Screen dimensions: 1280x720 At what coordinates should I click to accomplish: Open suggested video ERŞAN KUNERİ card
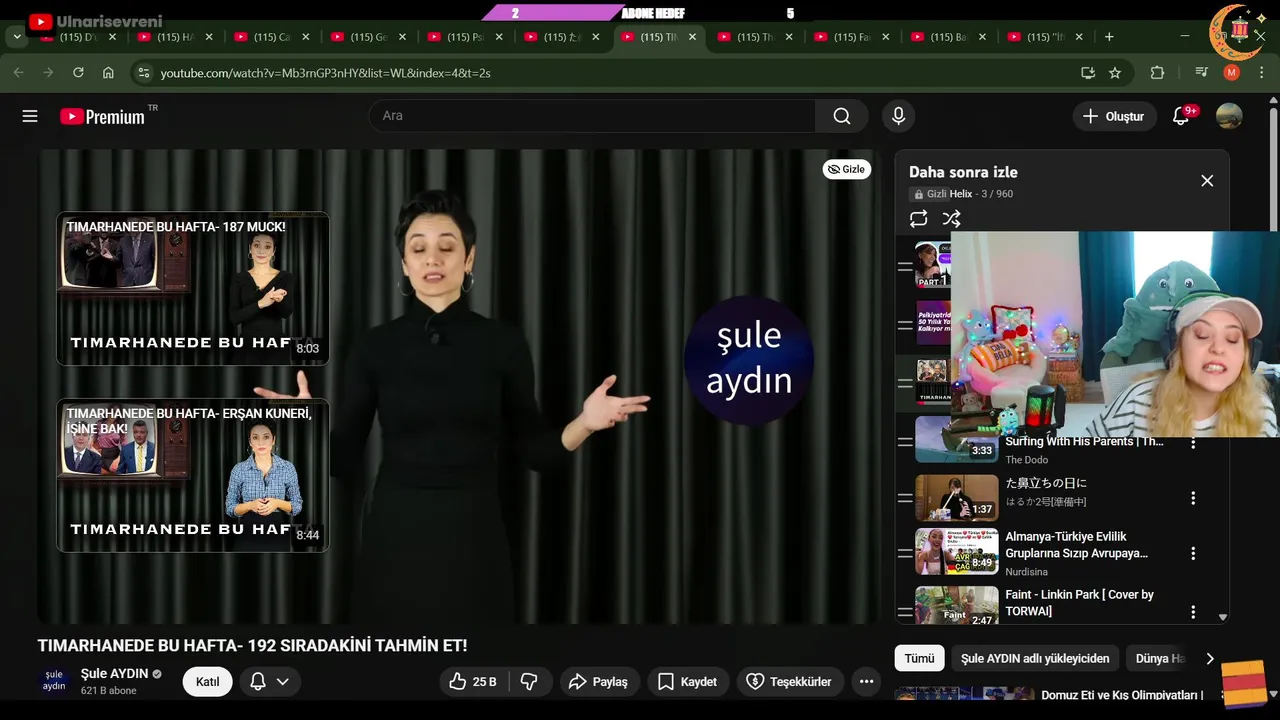pyautogui.click(x=193, y=475)
